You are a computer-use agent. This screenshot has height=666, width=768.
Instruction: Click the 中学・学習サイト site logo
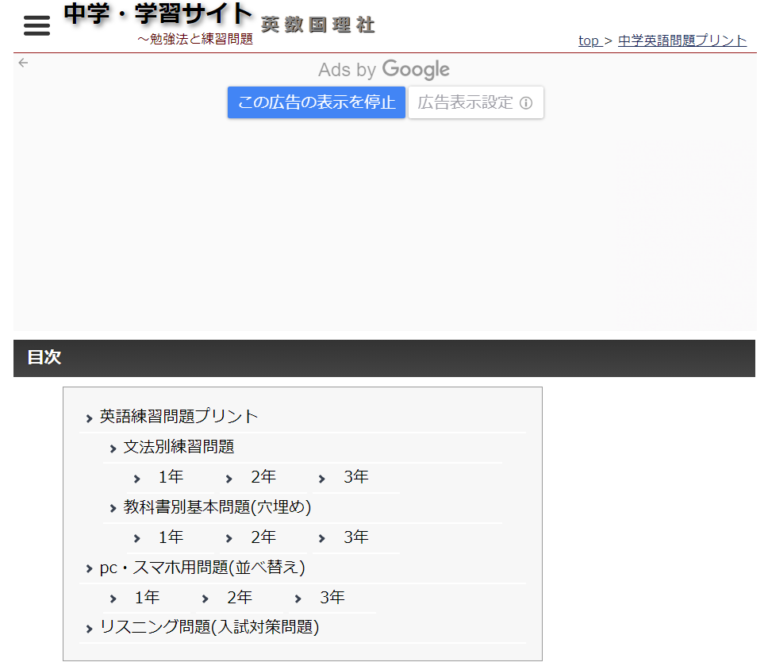tap(158, 14)
